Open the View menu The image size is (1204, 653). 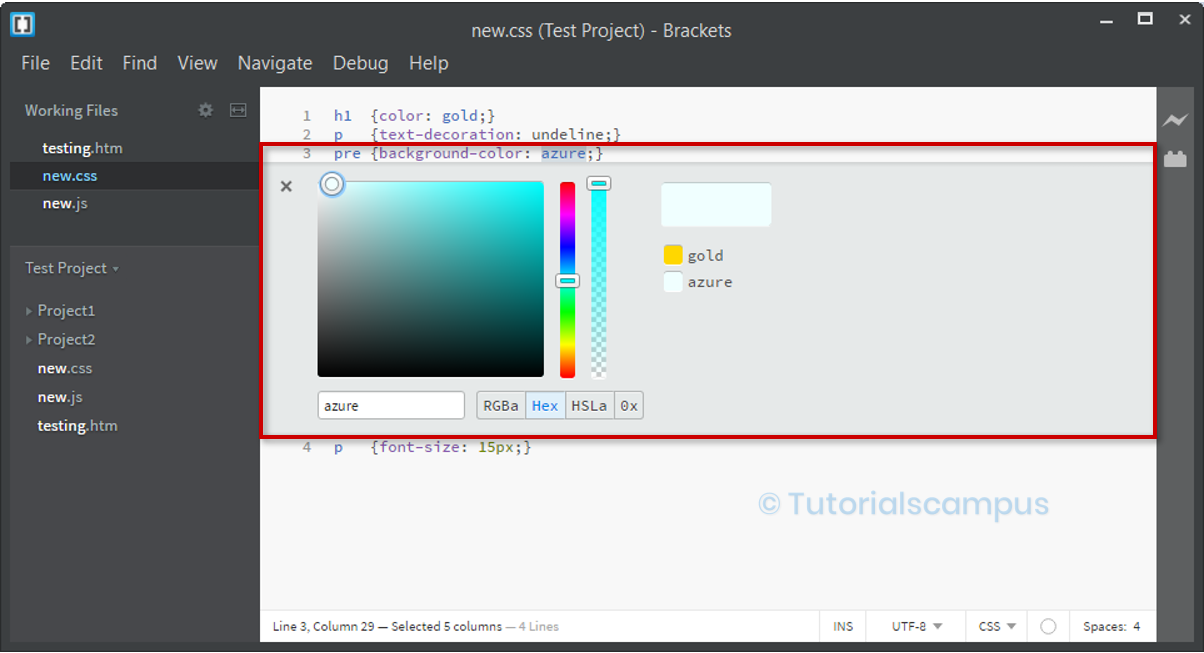tap(197, 63)
